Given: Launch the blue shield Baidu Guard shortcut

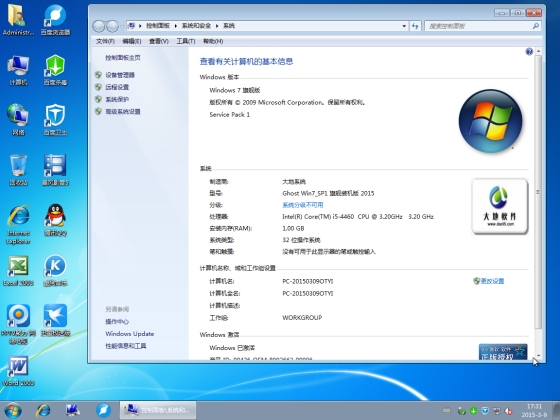Looking at the screenshot, I should tap(55, 120).
